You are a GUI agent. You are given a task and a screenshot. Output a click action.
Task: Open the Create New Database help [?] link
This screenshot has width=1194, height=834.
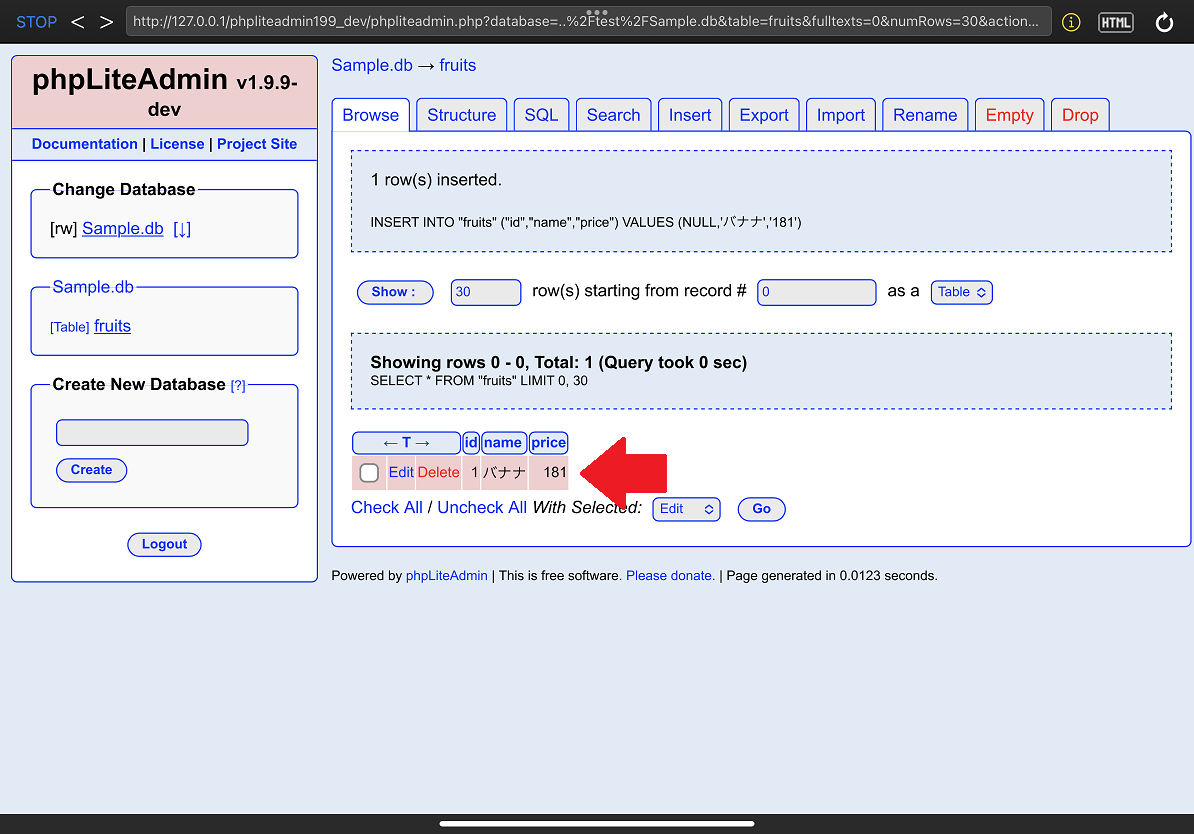point(238,385)
